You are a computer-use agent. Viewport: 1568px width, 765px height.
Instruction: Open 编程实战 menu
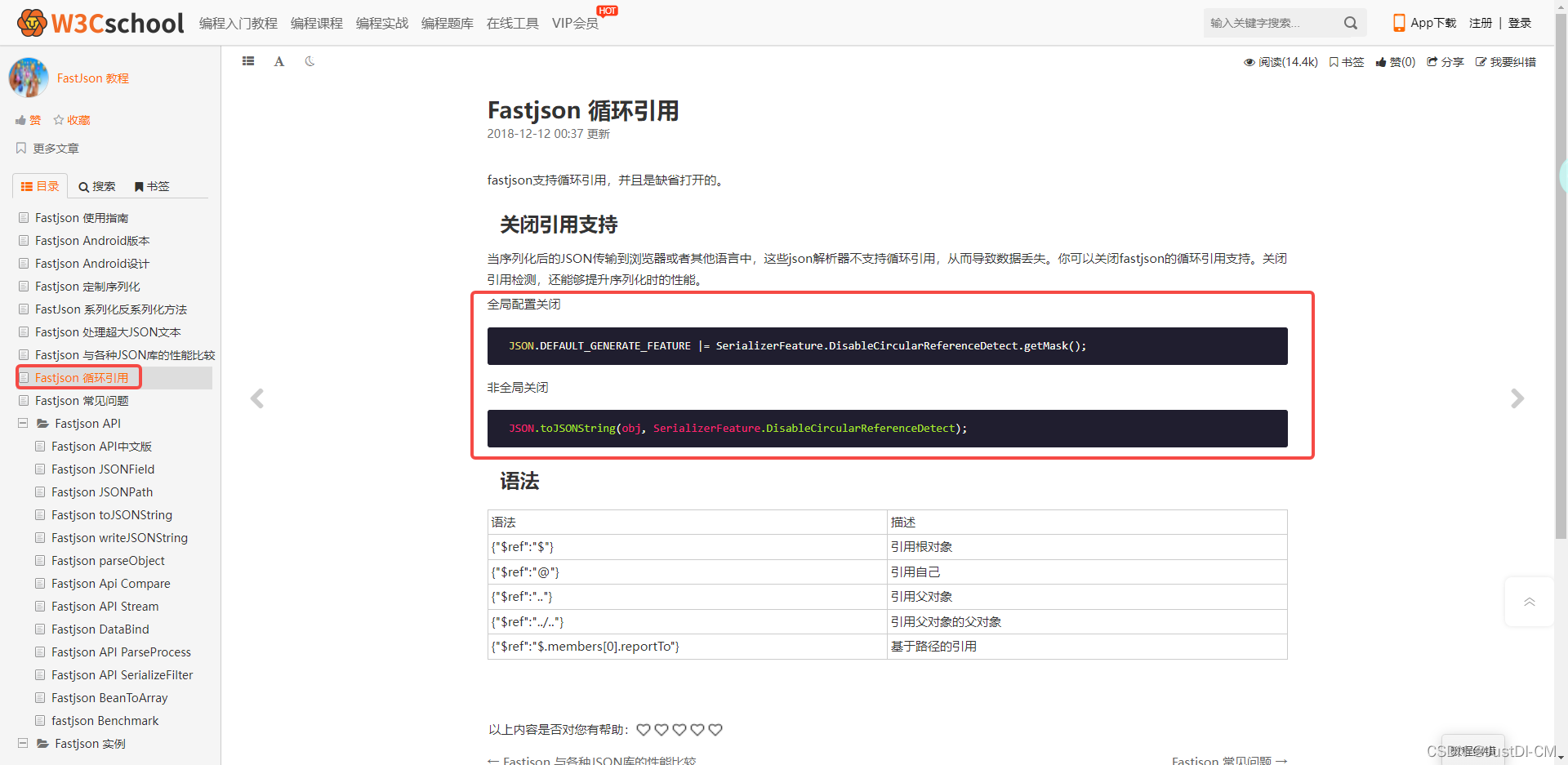[x=382, y=23]
